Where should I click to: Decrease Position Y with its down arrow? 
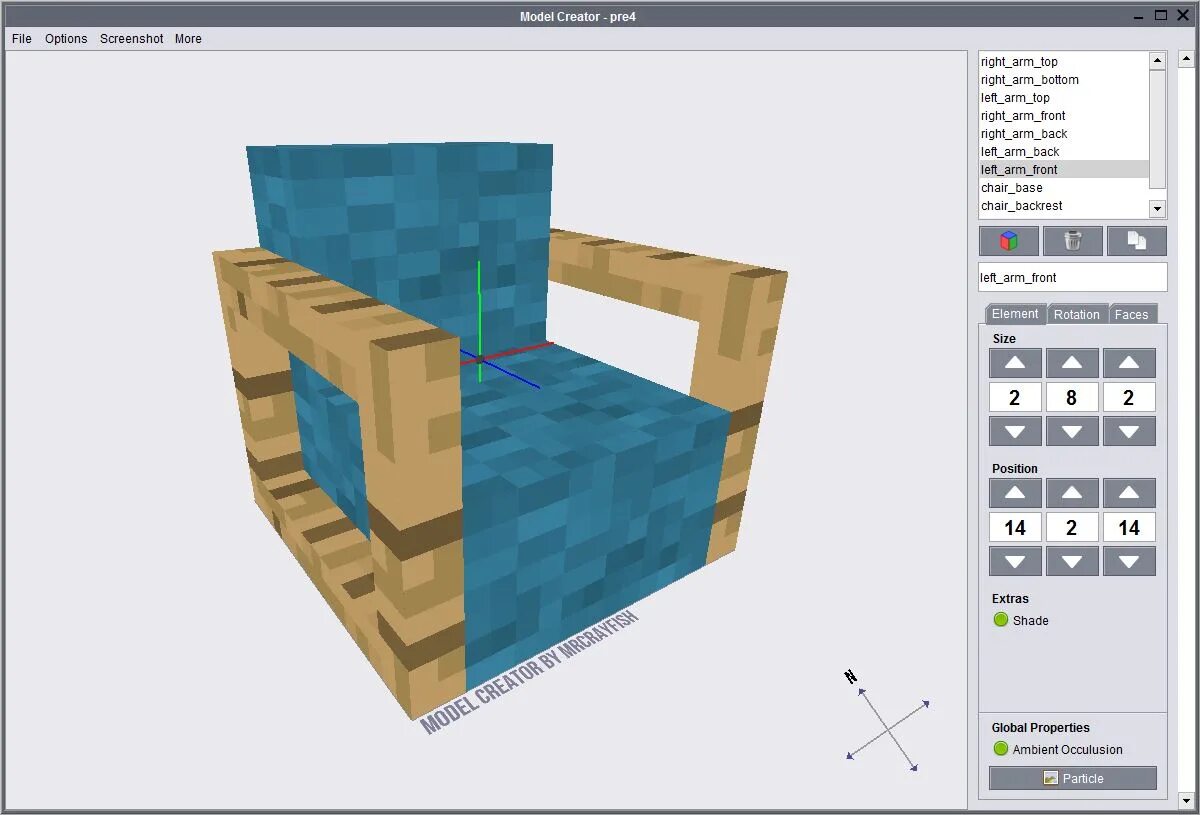1072,561
